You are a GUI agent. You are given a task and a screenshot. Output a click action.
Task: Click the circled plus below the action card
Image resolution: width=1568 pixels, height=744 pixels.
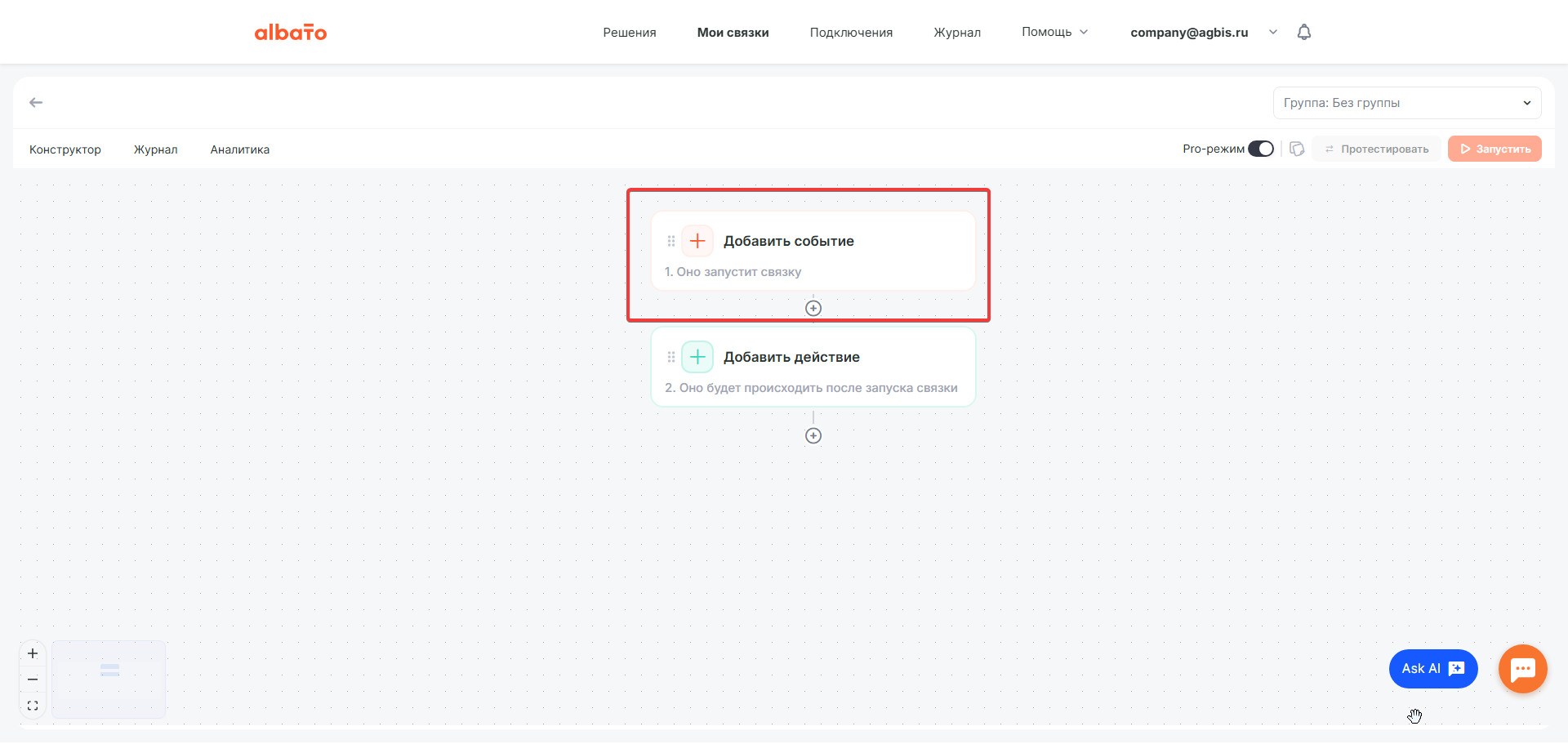click(x=813, y=436)
